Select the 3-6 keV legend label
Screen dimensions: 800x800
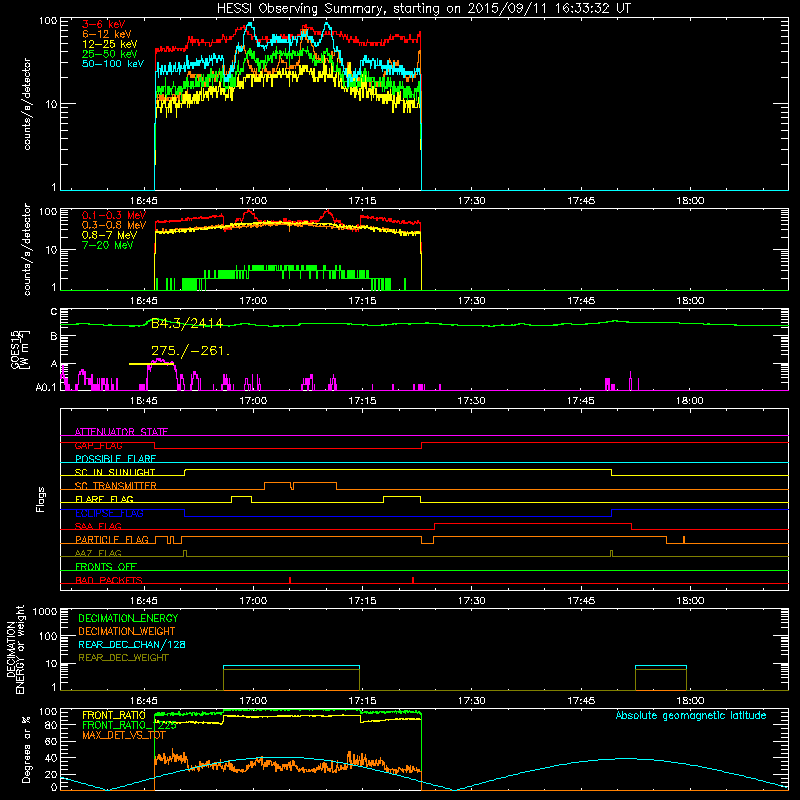pyautogui.click(x=104, y=24)
